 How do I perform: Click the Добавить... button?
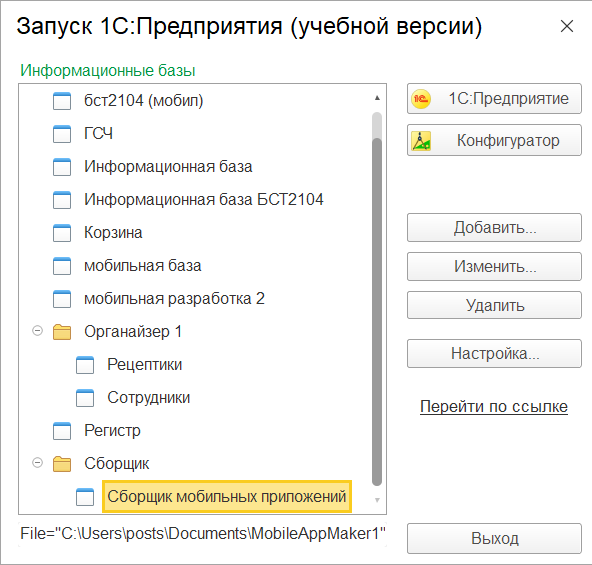[x=494, y=228]
